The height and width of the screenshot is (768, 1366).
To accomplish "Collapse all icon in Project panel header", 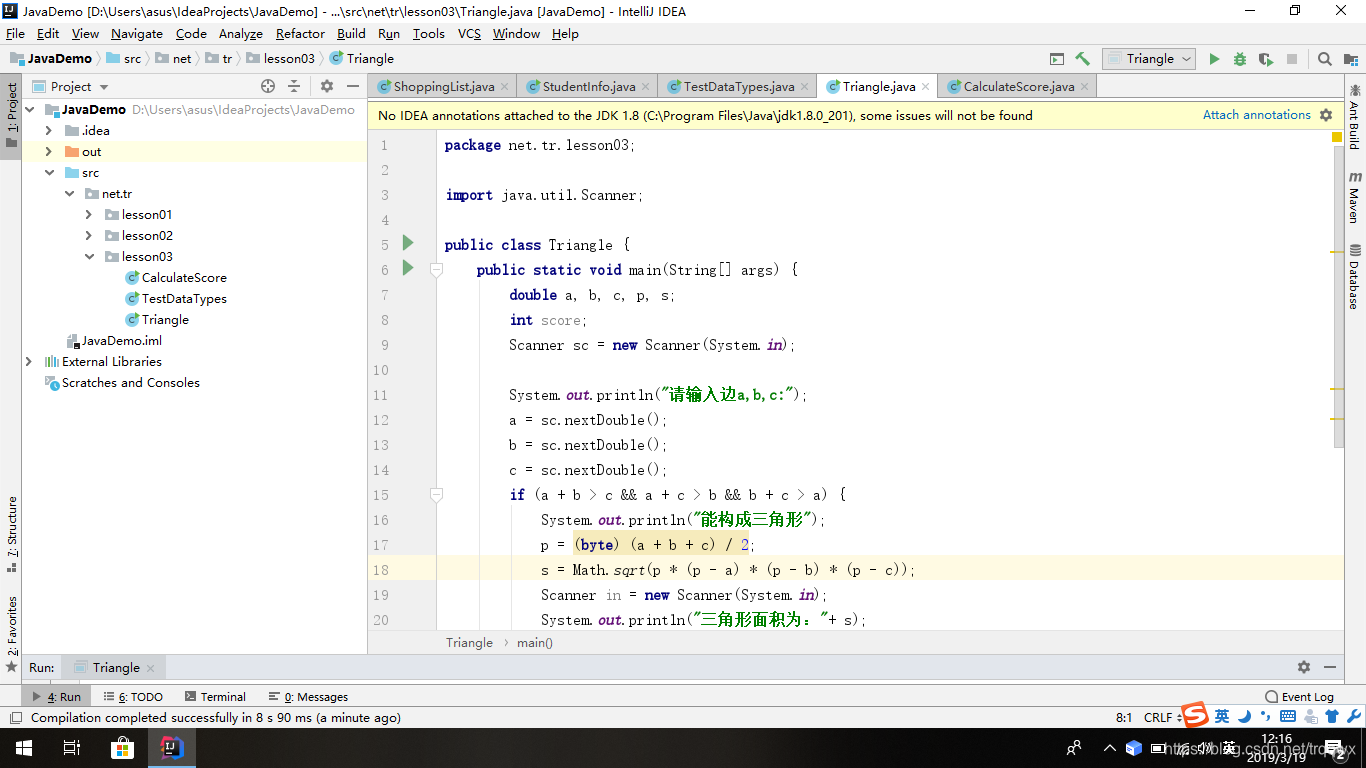I will (x=294, y=87).
